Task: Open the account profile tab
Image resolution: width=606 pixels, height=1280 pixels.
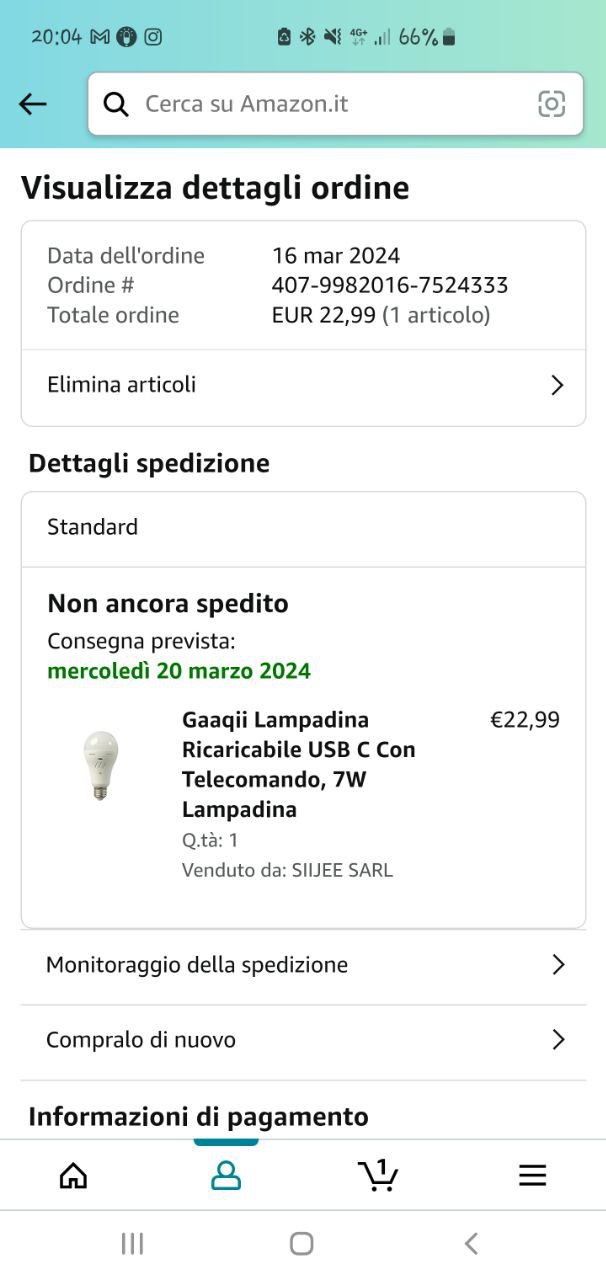Action: (226, 1176)
